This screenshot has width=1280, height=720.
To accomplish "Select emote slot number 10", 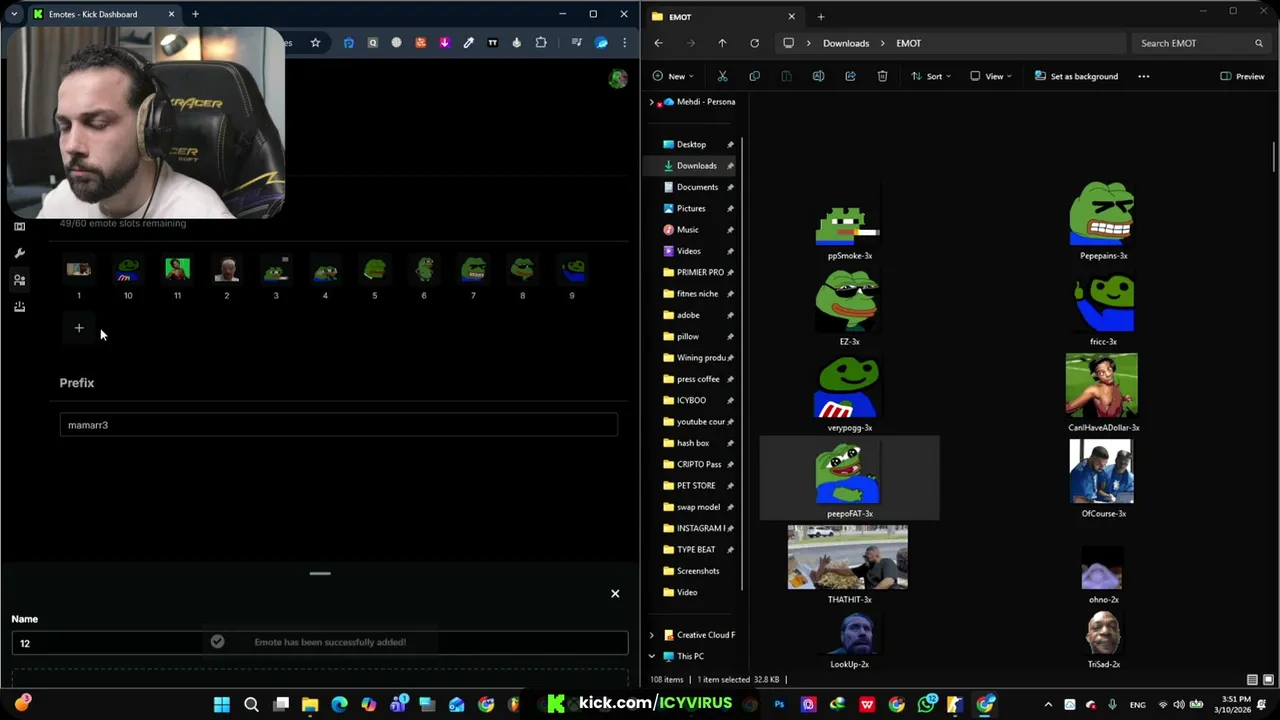I will click(128, 278).
